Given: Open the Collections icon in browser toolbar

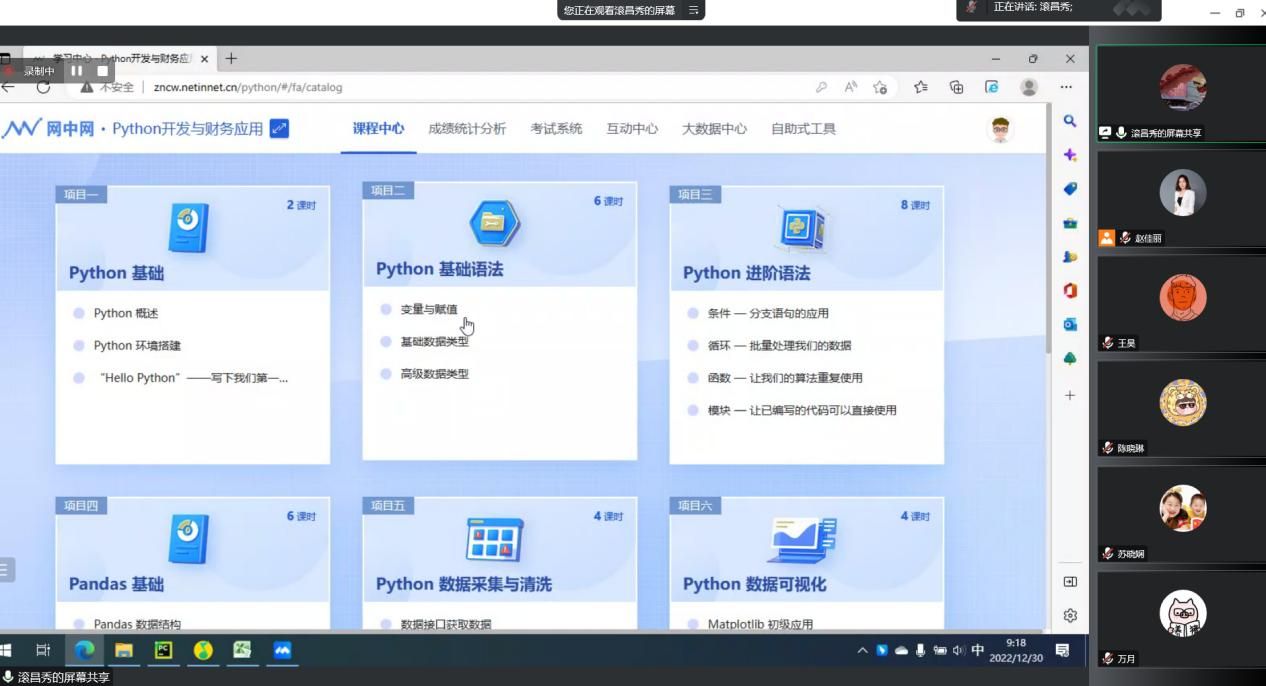Looking at the screenshot, I should (956, 87).
